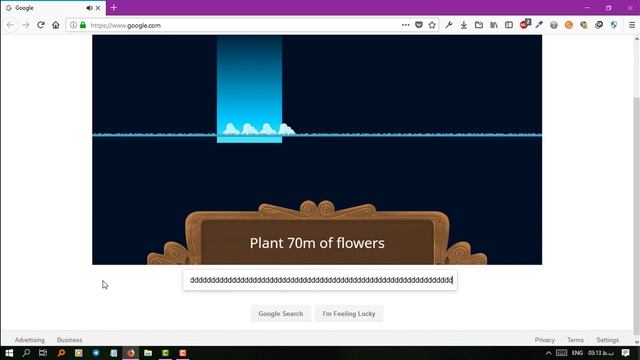Toggle the sidebar panel icon

click(x=509, y=25)
